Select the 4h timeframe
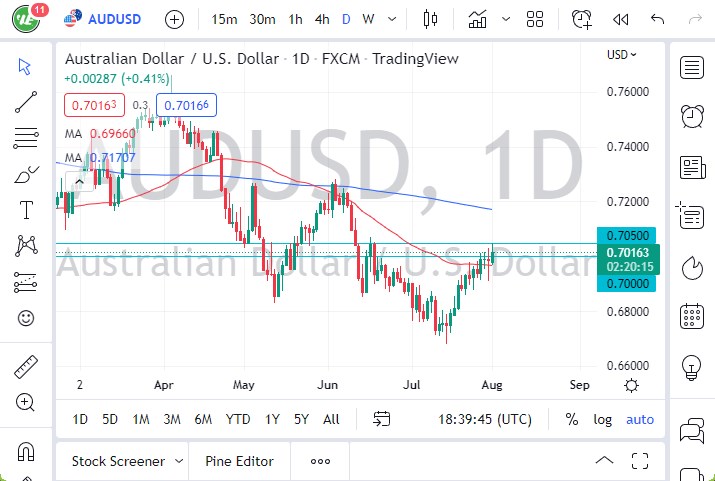This screenshot has width=715, height=481. pyautogui.click(x=321, y=19)
